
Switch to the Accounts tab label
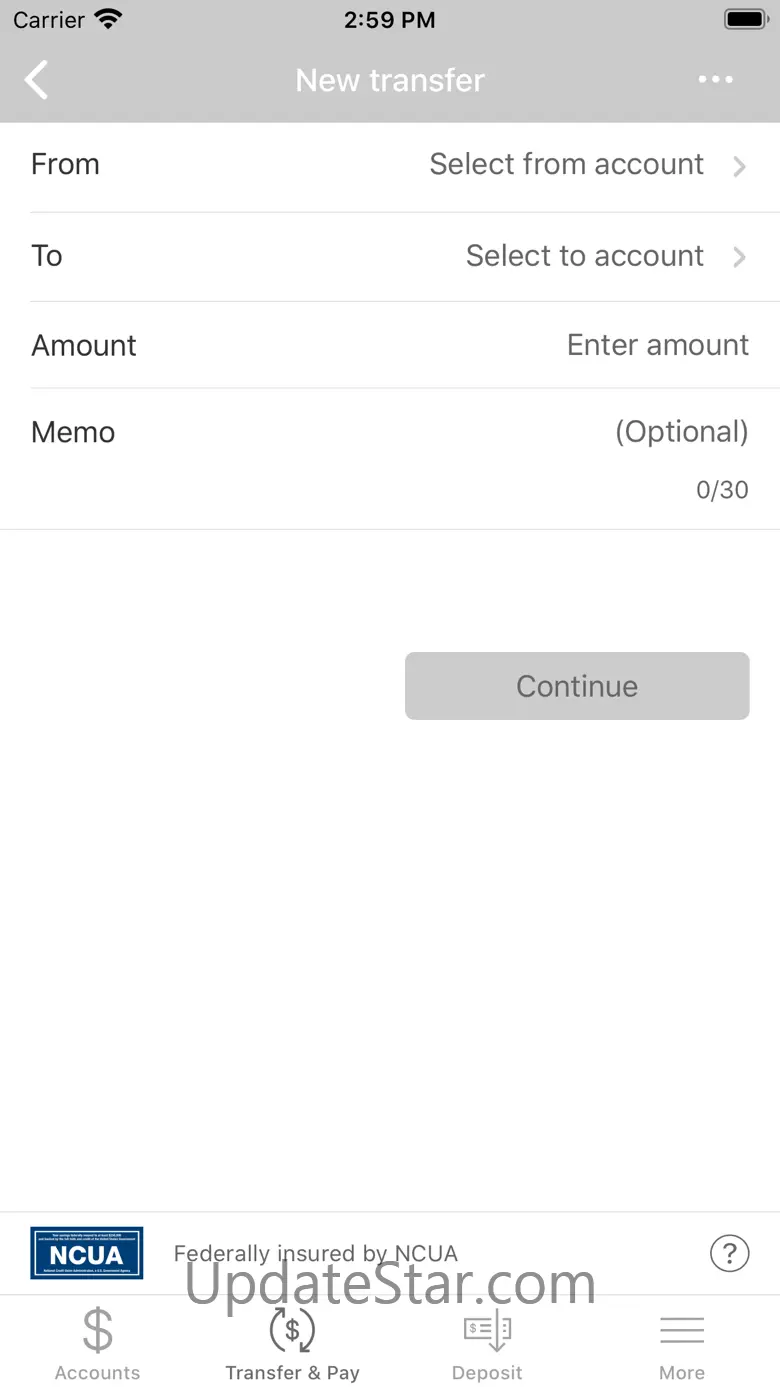click(97, 1373)
